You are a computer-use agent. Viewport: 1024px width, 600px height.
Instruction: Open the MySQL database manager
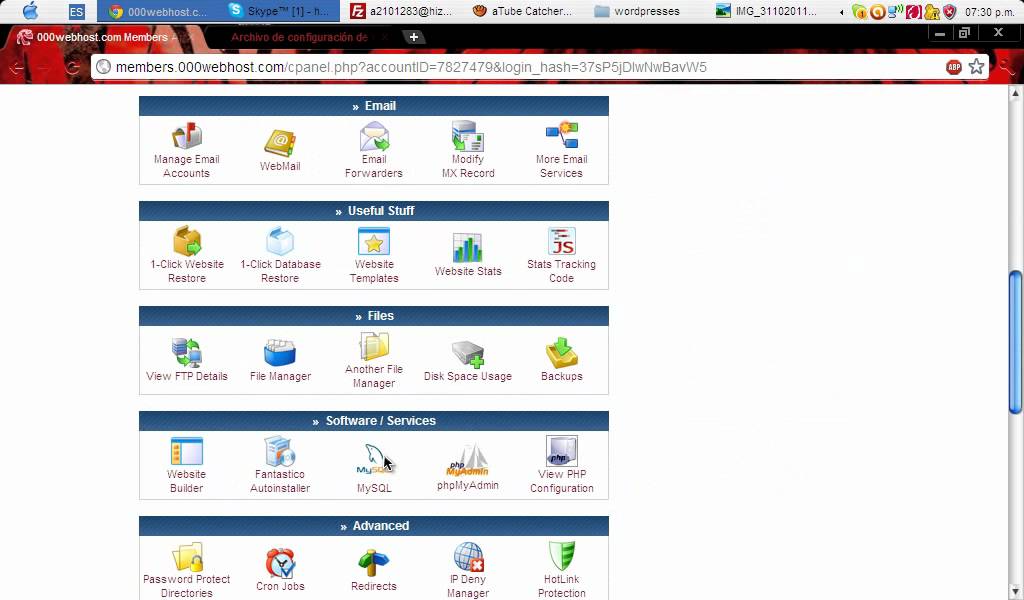374,469
